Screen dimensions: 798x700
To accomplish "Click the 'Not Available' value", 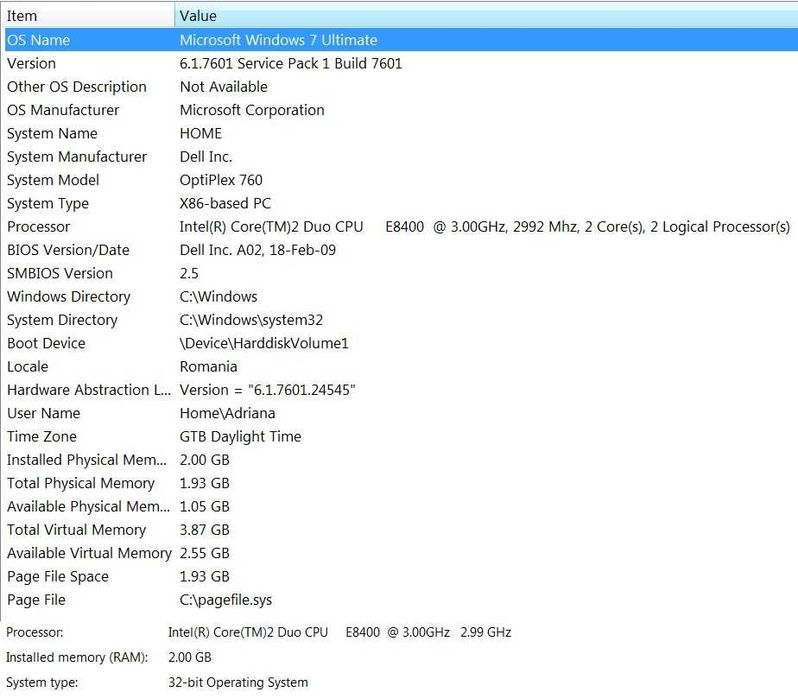I will (223, 87).
